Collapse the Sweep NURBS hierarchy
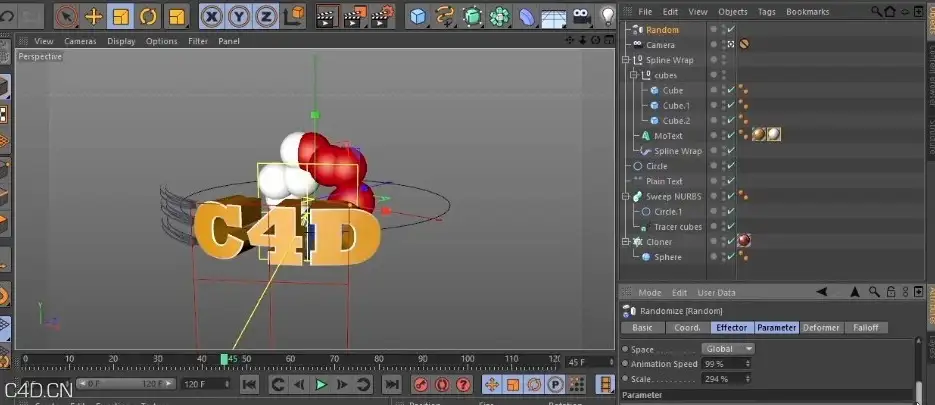The height and width of the screenshot is (405, 935). [625, 196]
